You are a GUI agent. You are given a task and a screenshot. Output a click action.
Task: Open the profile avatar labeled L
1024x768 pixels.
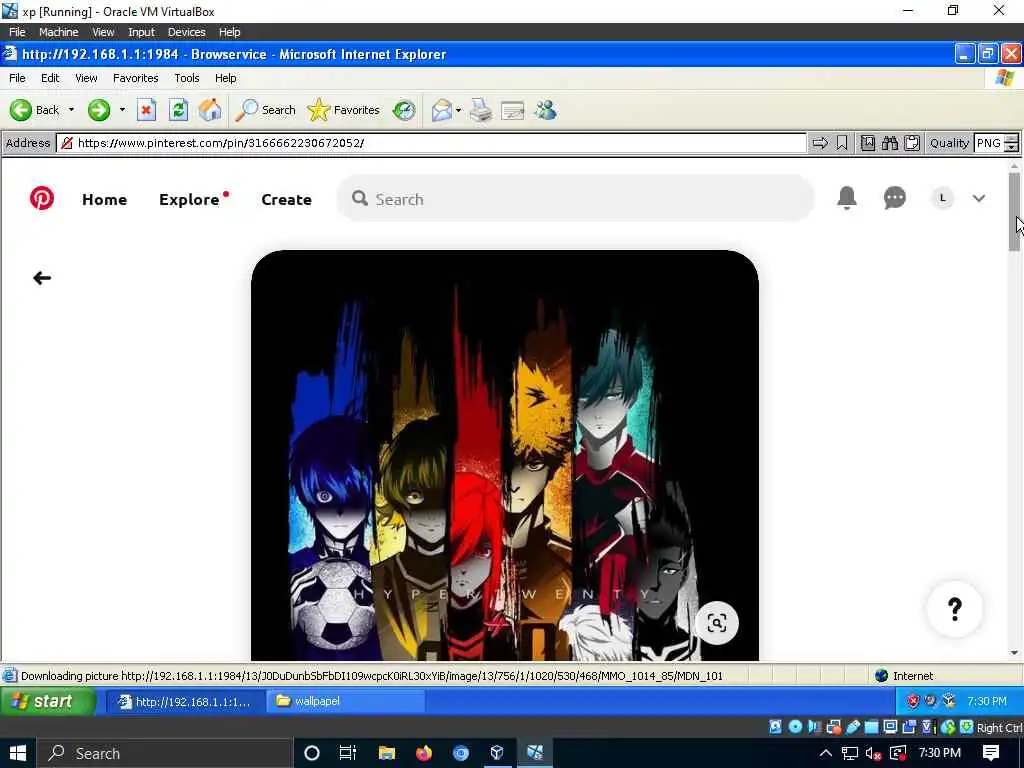942,198
